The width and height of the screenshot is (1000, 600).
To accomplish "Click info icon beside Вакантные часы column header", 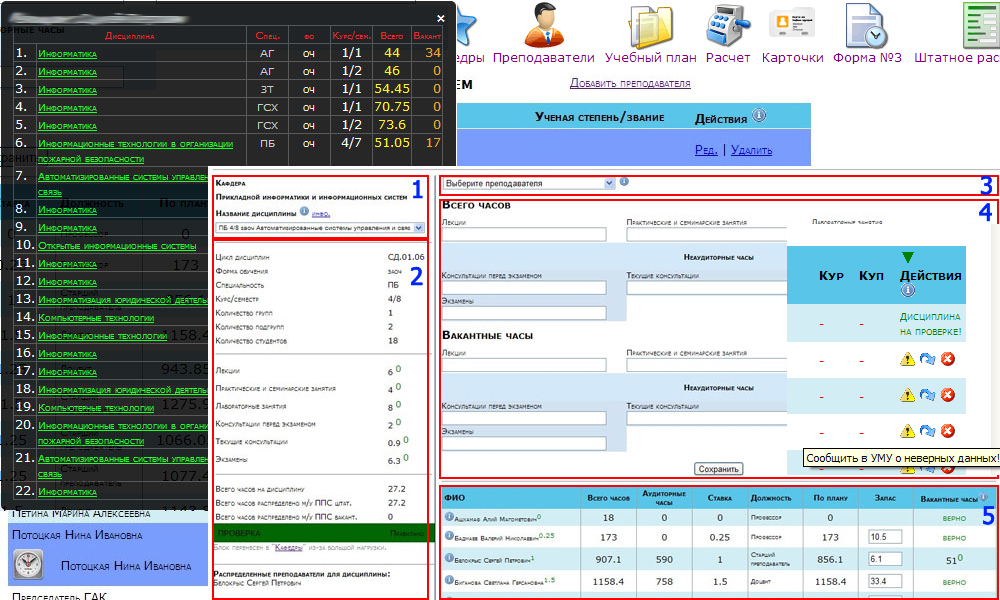I will 983,497.
